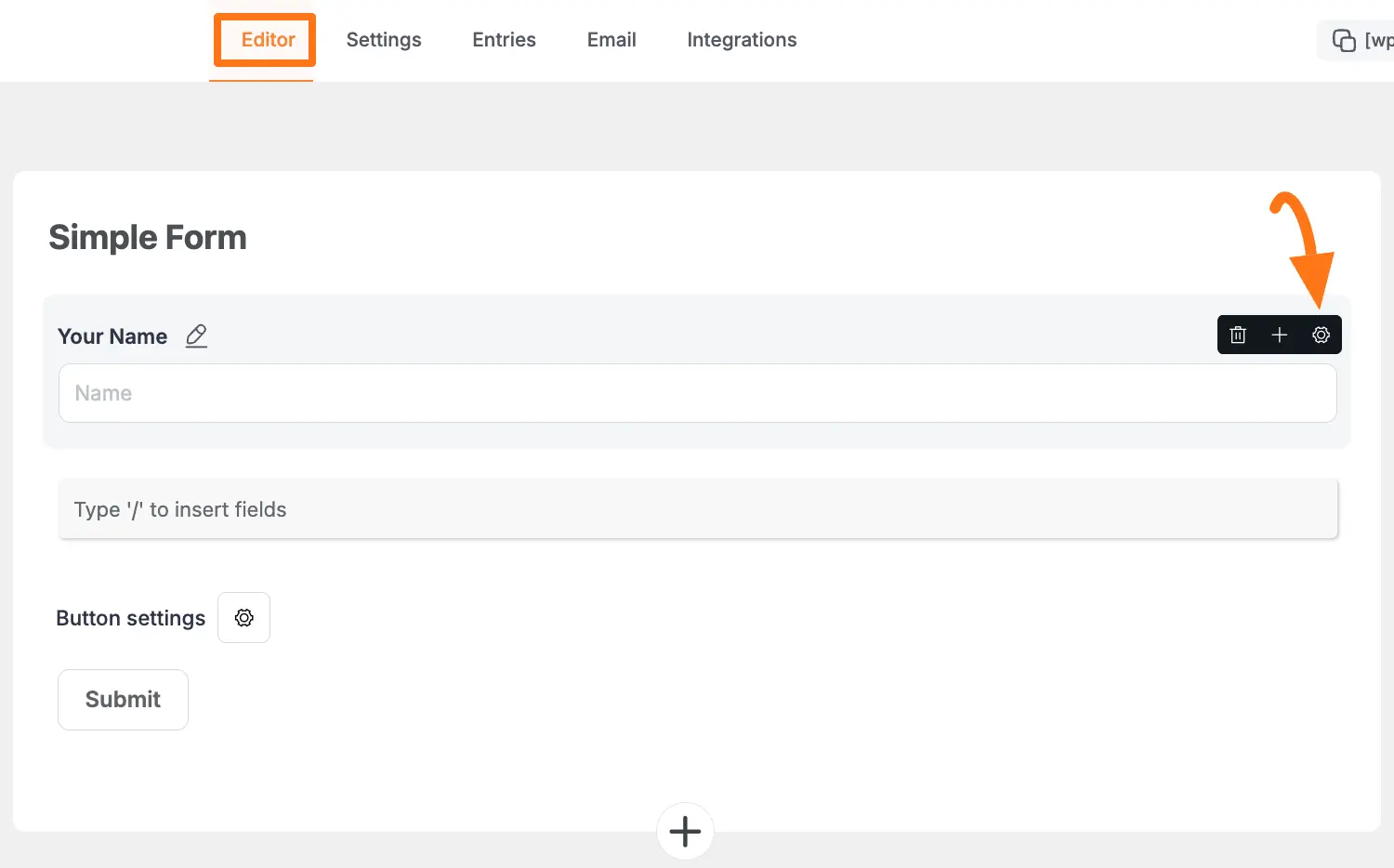Switch to the Editor tab

click(268, 40)
